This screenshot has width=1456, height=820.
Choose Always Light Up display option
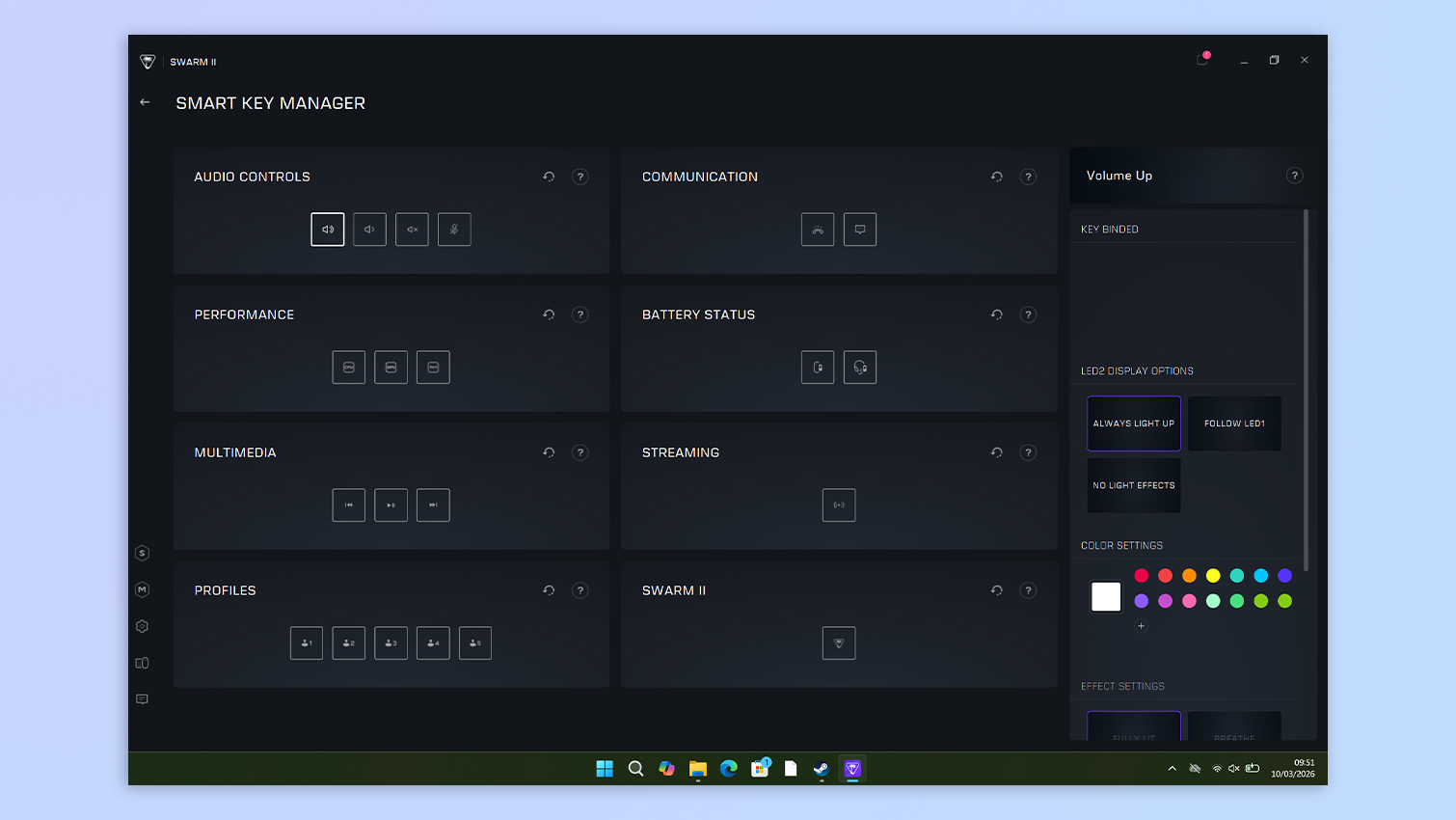coord(1134,423)
